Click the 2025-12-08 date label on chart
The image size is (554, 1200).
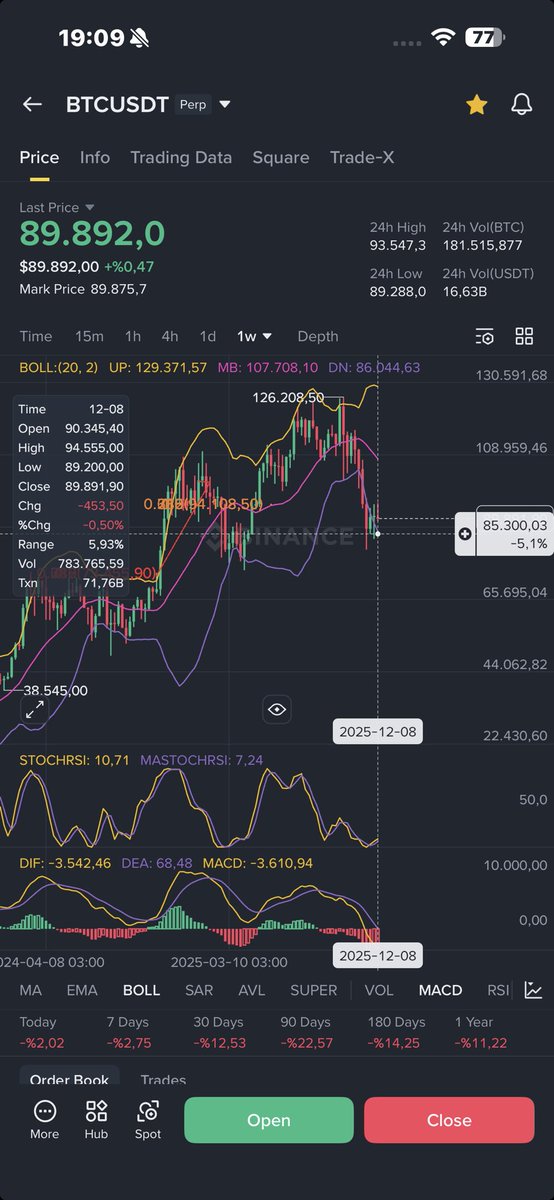click(x=379, y=732)
